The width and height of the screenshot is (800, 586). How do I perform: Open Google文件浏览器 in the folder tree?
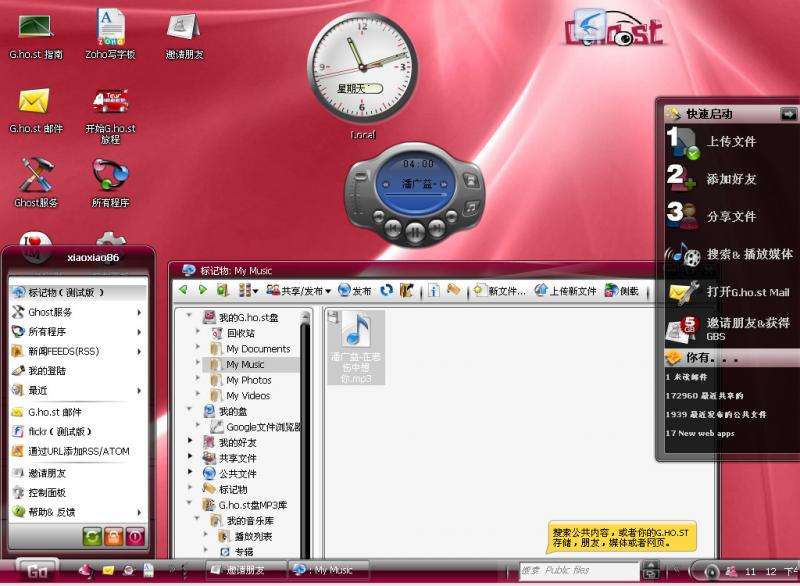pyautogui.click(x=256, y=427)
